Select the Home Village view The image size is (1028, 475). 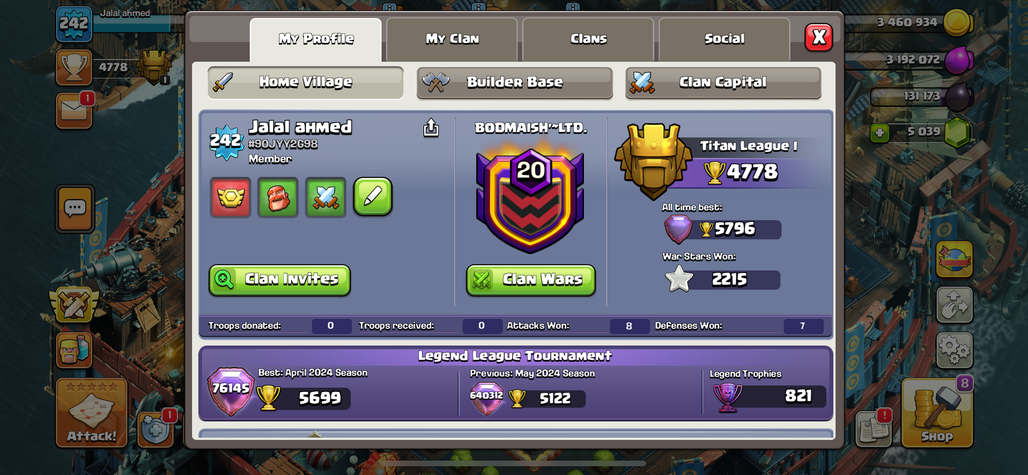coord(306,83)
